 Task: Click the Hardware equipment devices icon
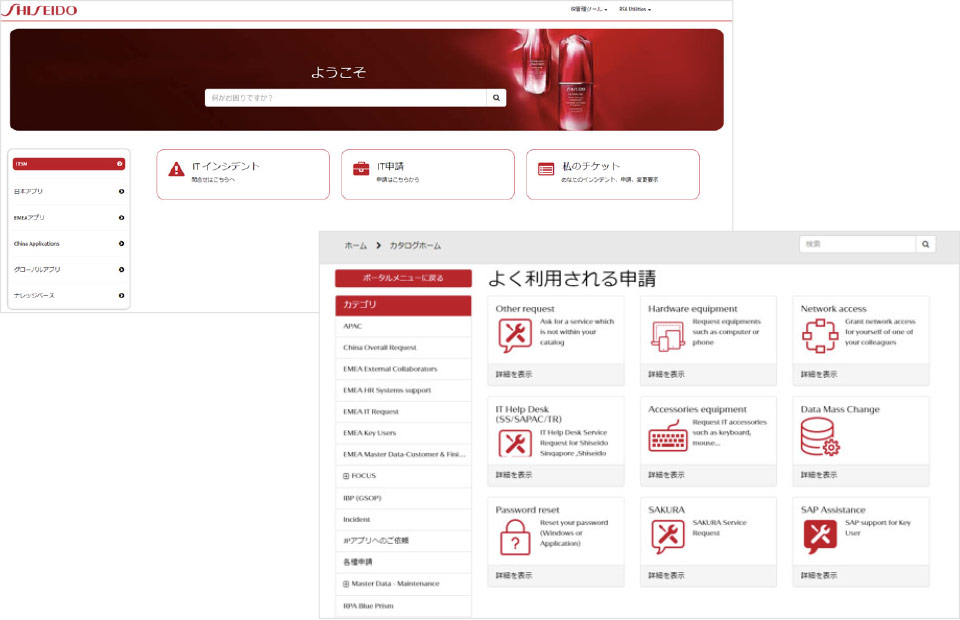(667, 336)
